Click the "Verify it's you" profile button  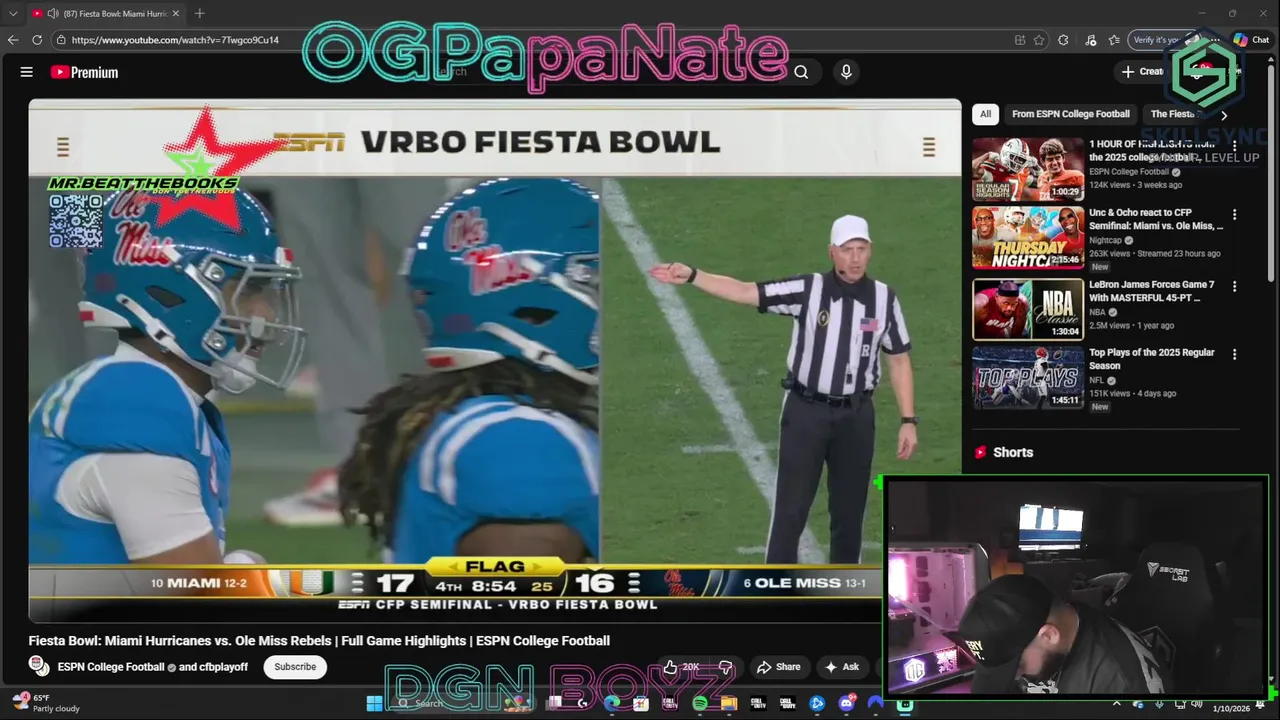[x=1163, y=40]
